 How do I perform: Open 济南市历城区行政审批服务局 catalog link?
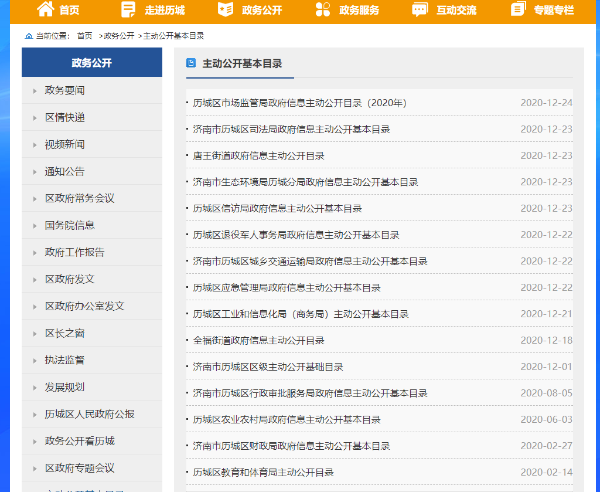point(310,393)
